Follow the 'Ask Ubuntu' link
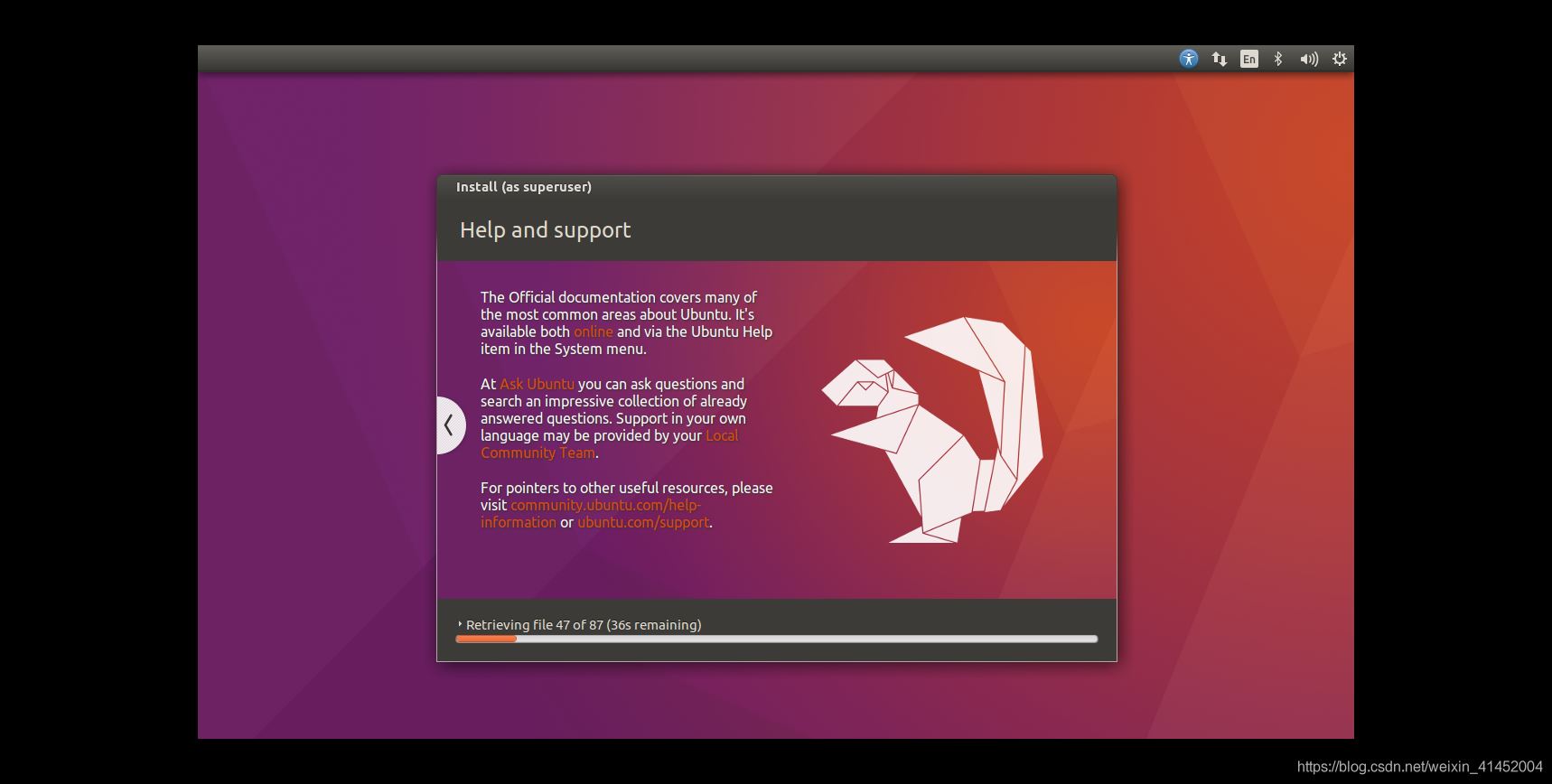 coord(537,384)
